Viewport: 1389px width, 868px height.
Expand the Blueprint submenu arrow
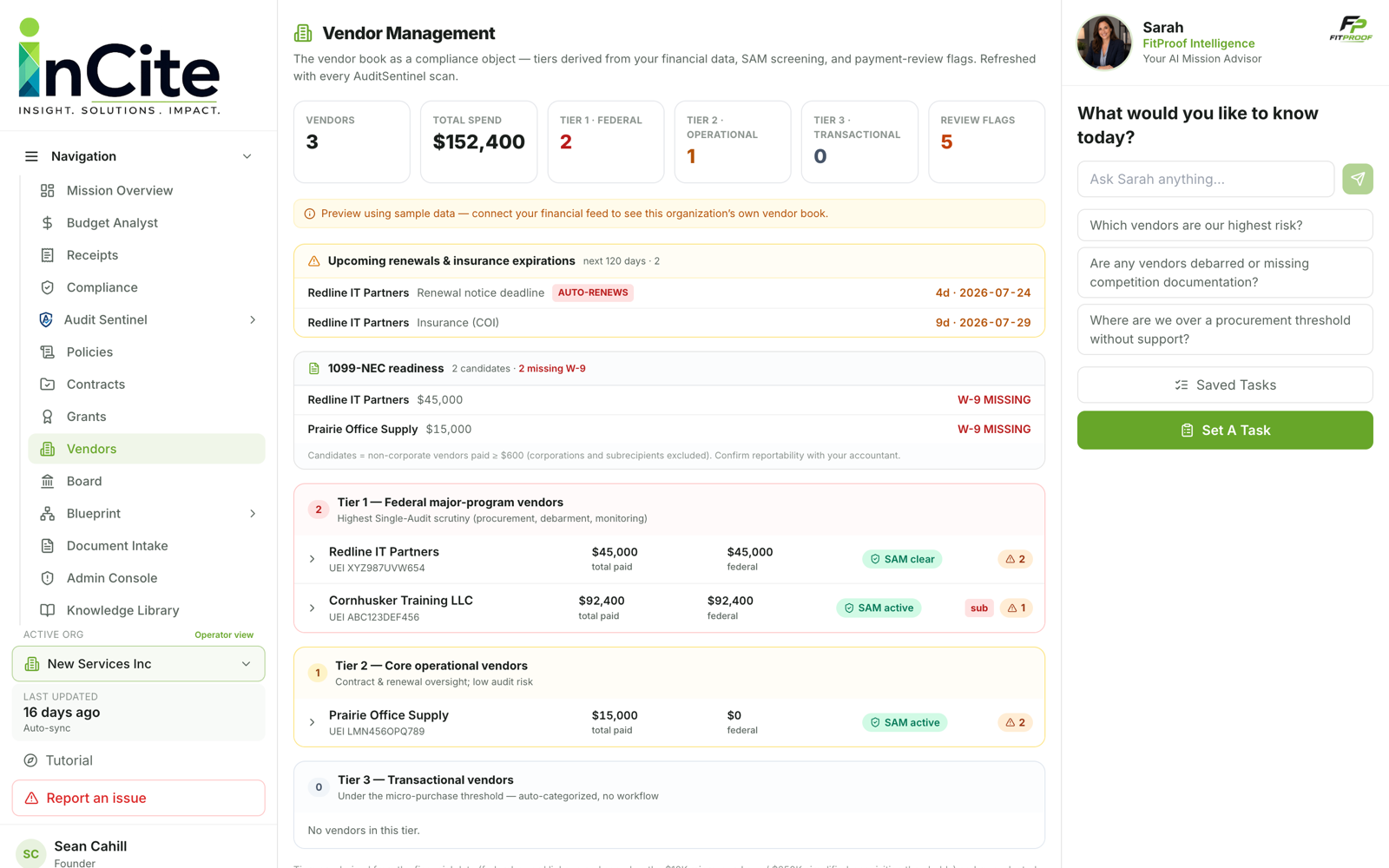(253, 514)
